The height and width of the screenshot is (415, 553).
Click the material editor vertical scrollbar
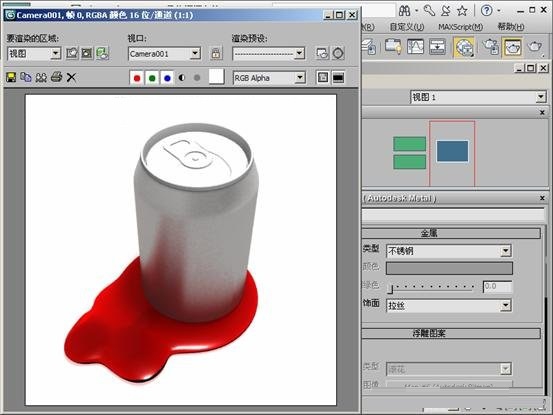point(547,310)
